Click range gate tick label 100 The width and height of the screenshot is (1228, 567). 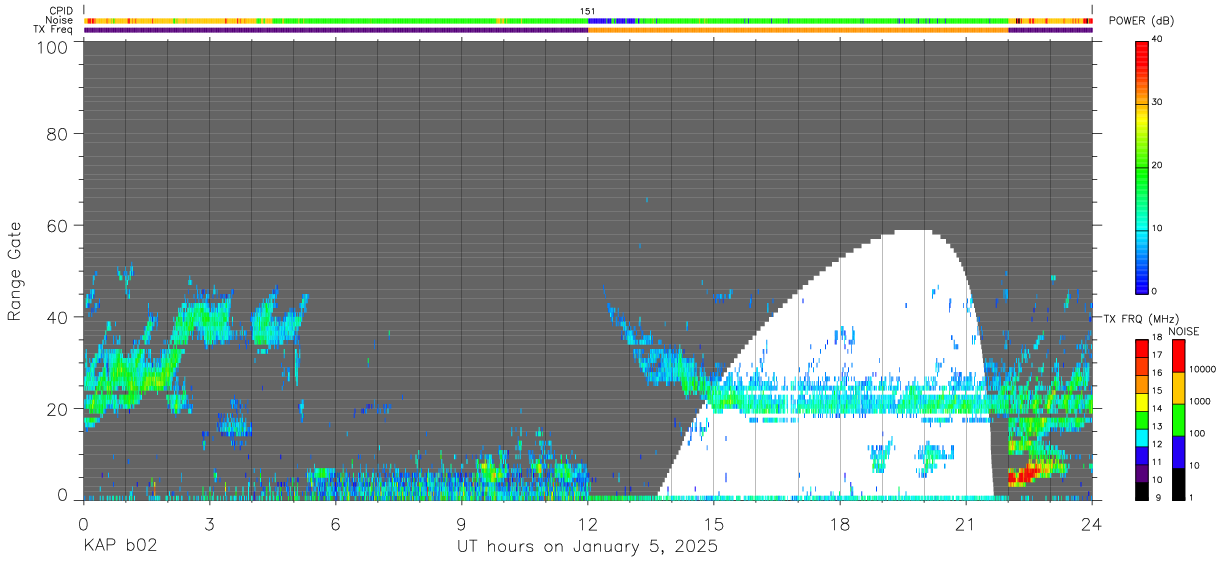(50, 47)
